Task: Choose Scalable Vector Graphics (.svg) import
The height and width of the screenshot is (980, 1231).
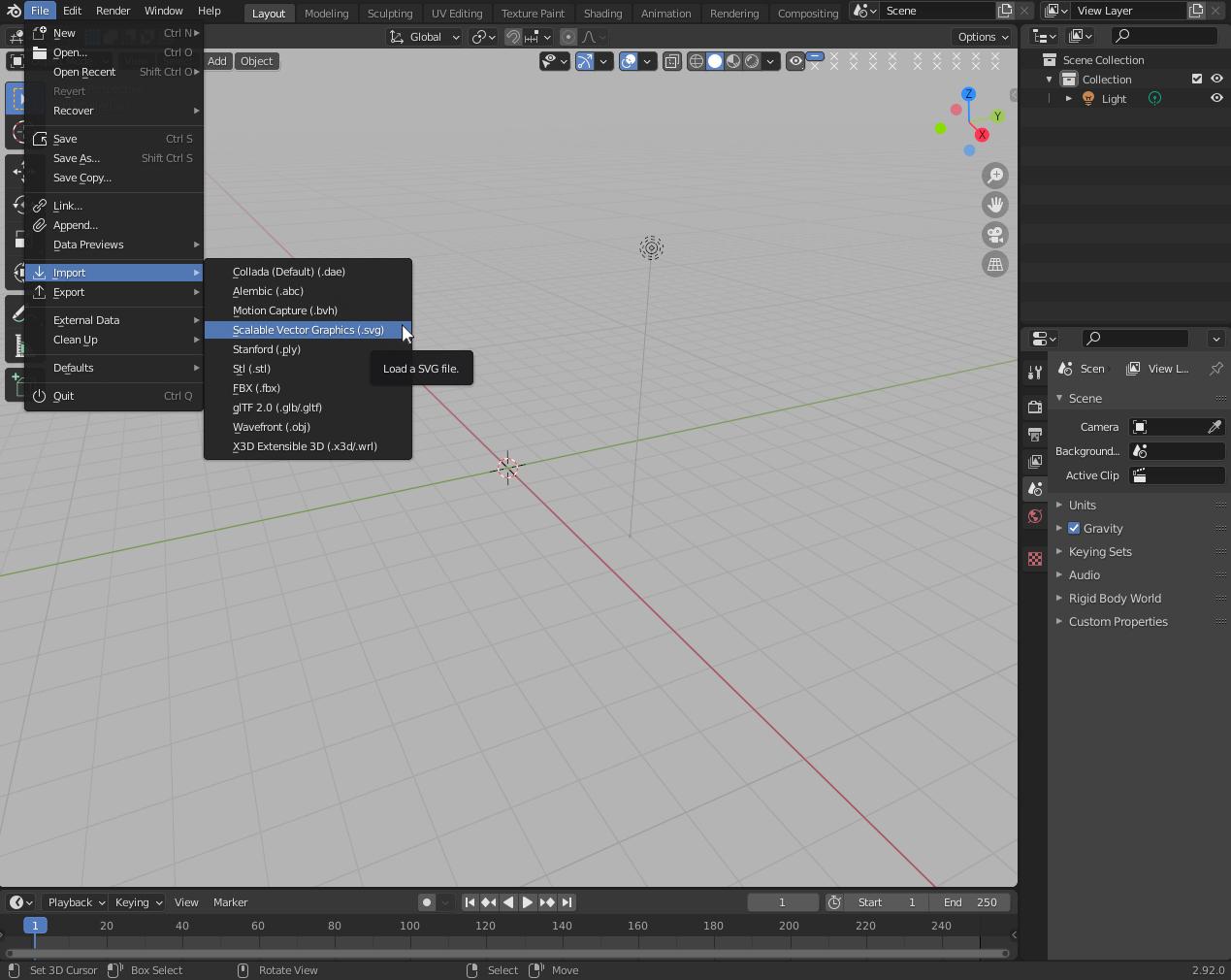Action: point(308,330)
